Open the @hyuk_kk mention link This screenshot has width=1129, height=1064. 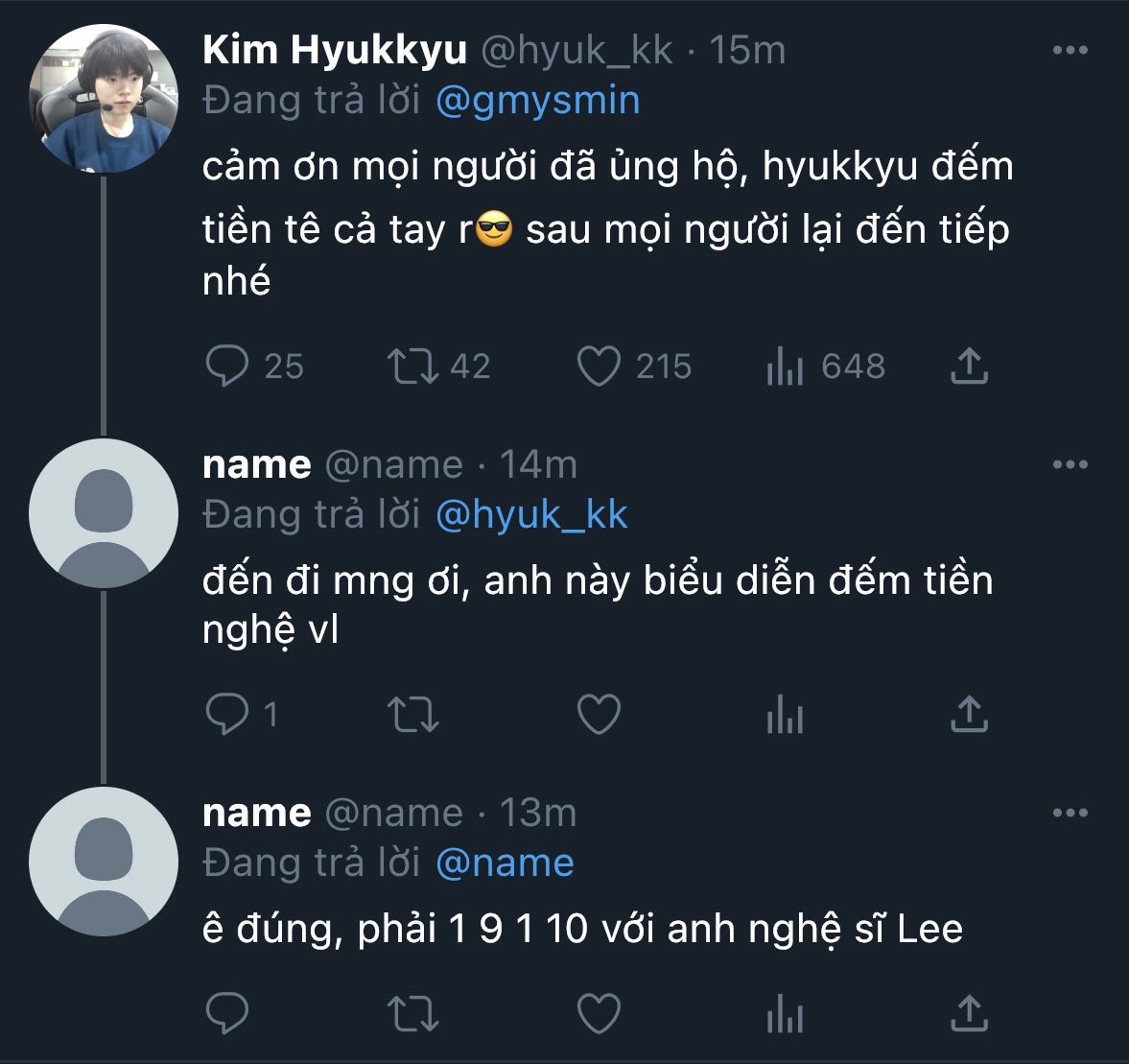(x=531, y=515)
